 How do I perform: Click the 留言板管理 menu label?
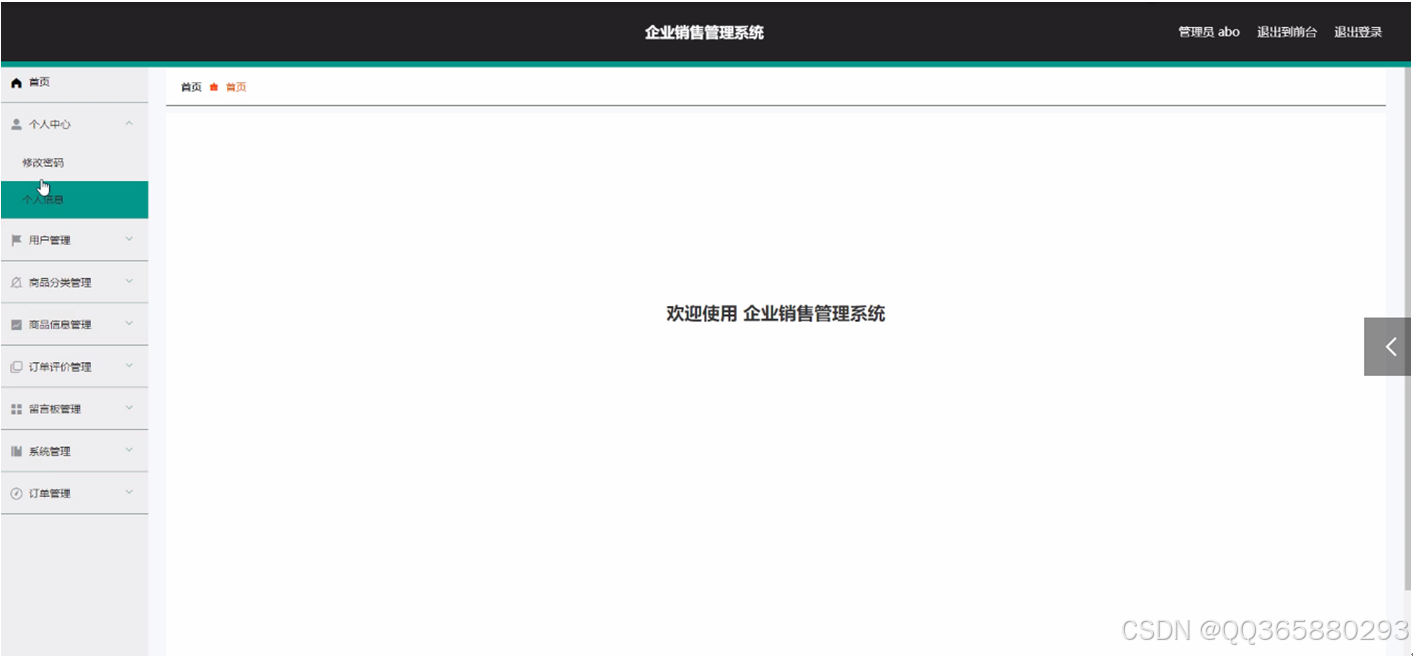(55, 409)
